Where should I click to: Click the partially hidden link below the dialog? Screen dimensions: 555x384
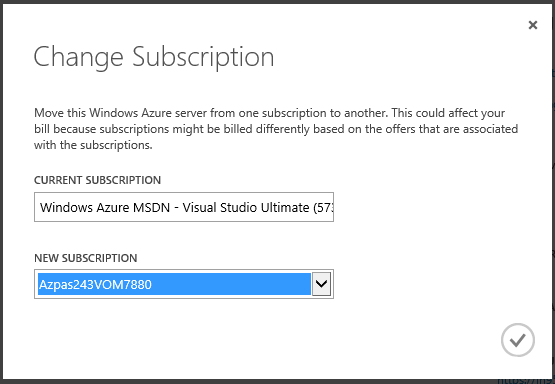click(527, 381)
